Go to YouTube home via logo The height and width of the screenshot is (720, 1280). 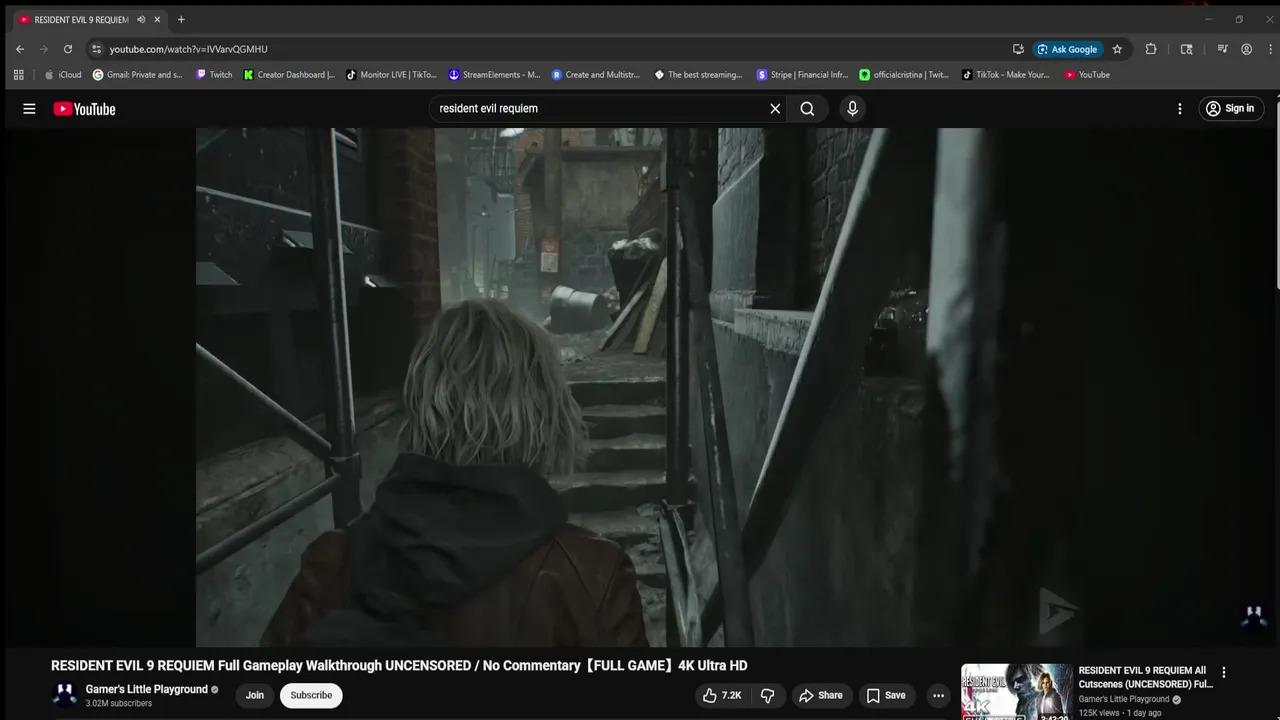(x=85, y=109)
